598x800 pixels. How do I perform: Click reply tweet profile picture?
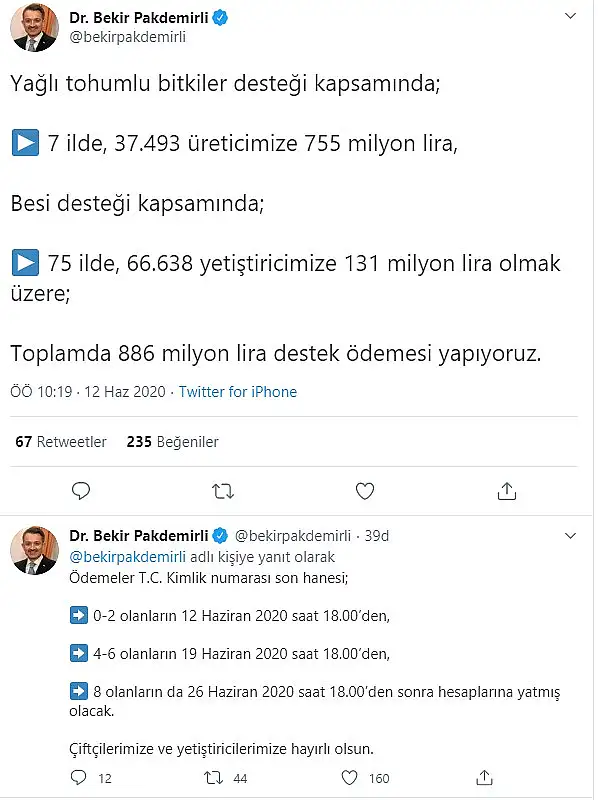34,550
